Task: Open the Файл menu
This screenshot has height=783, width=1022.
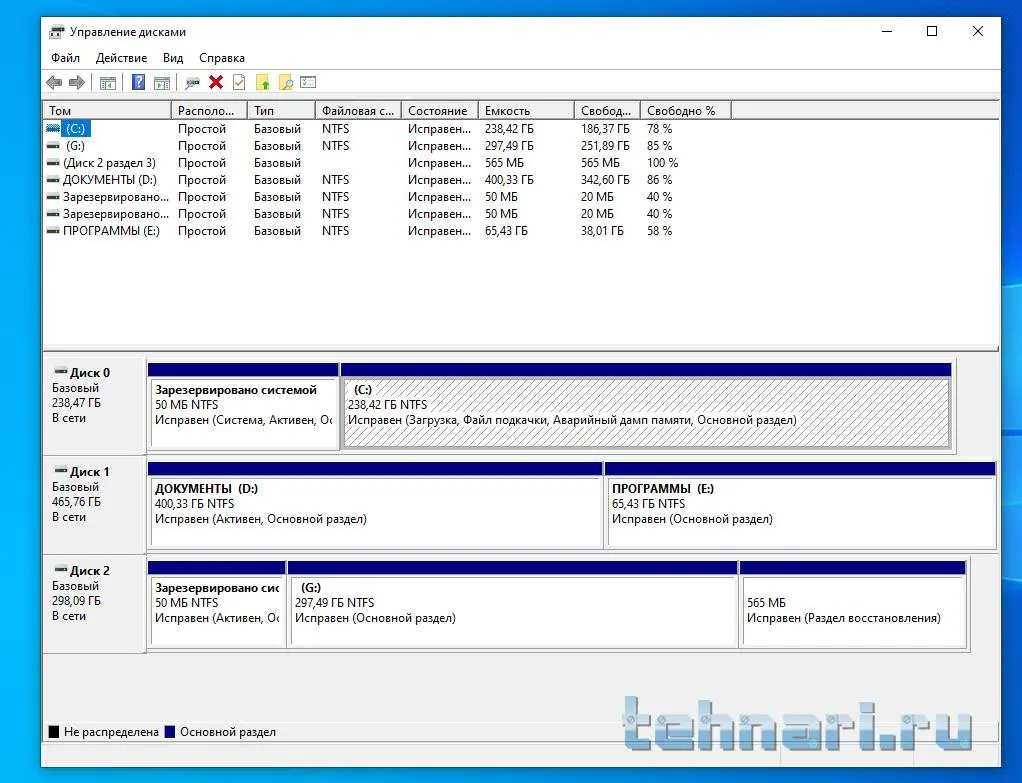Action: [x=65, y=58]
